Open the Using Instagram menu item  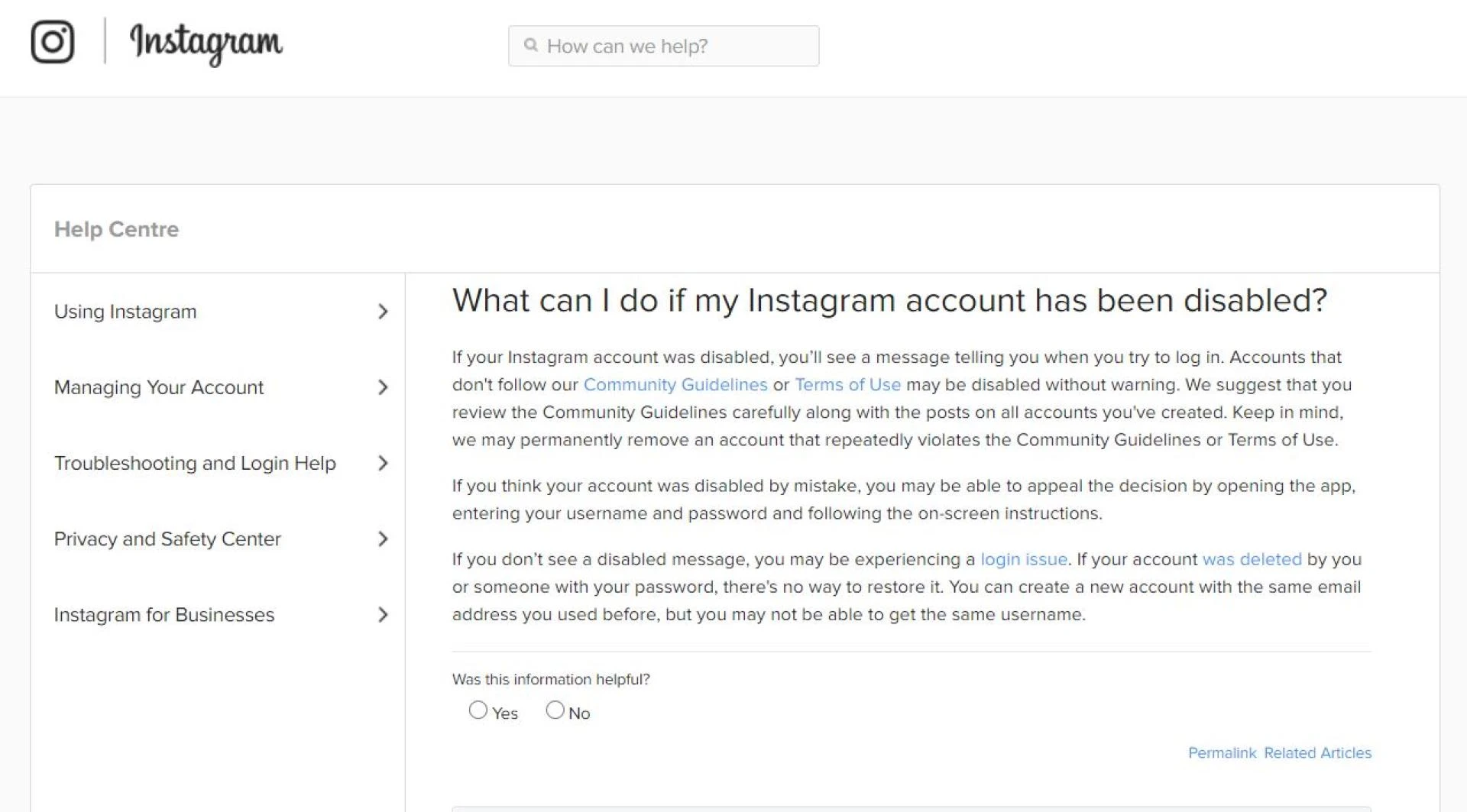coord(125,312)
